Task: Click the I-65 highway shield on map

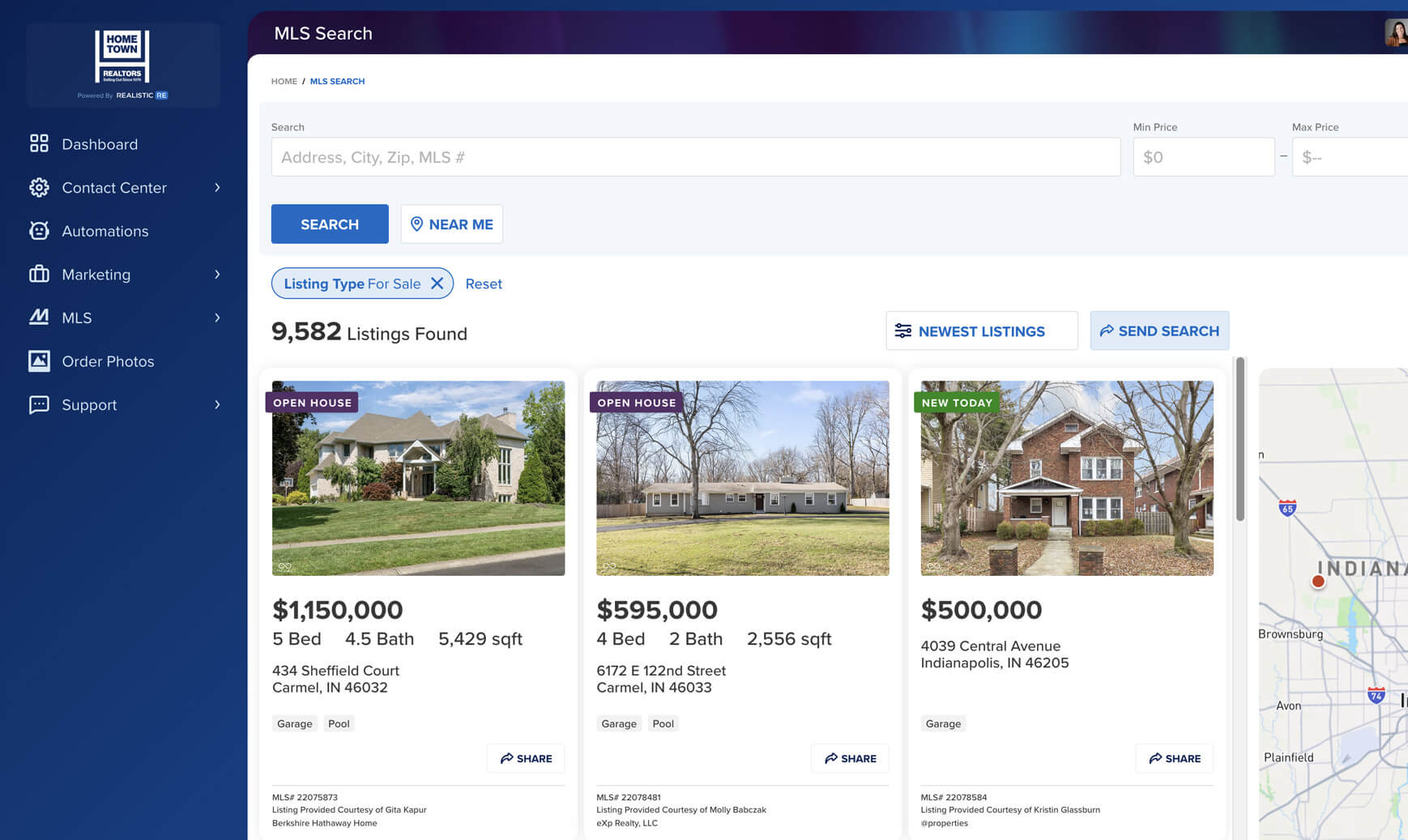Action: click(1287, 508)
